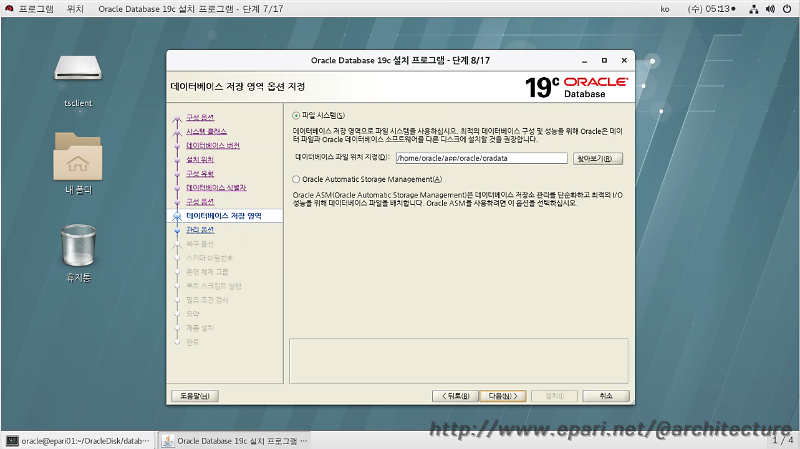Maximize the Oracle installer window
800x449 pixels.
[x=605, y=60]
